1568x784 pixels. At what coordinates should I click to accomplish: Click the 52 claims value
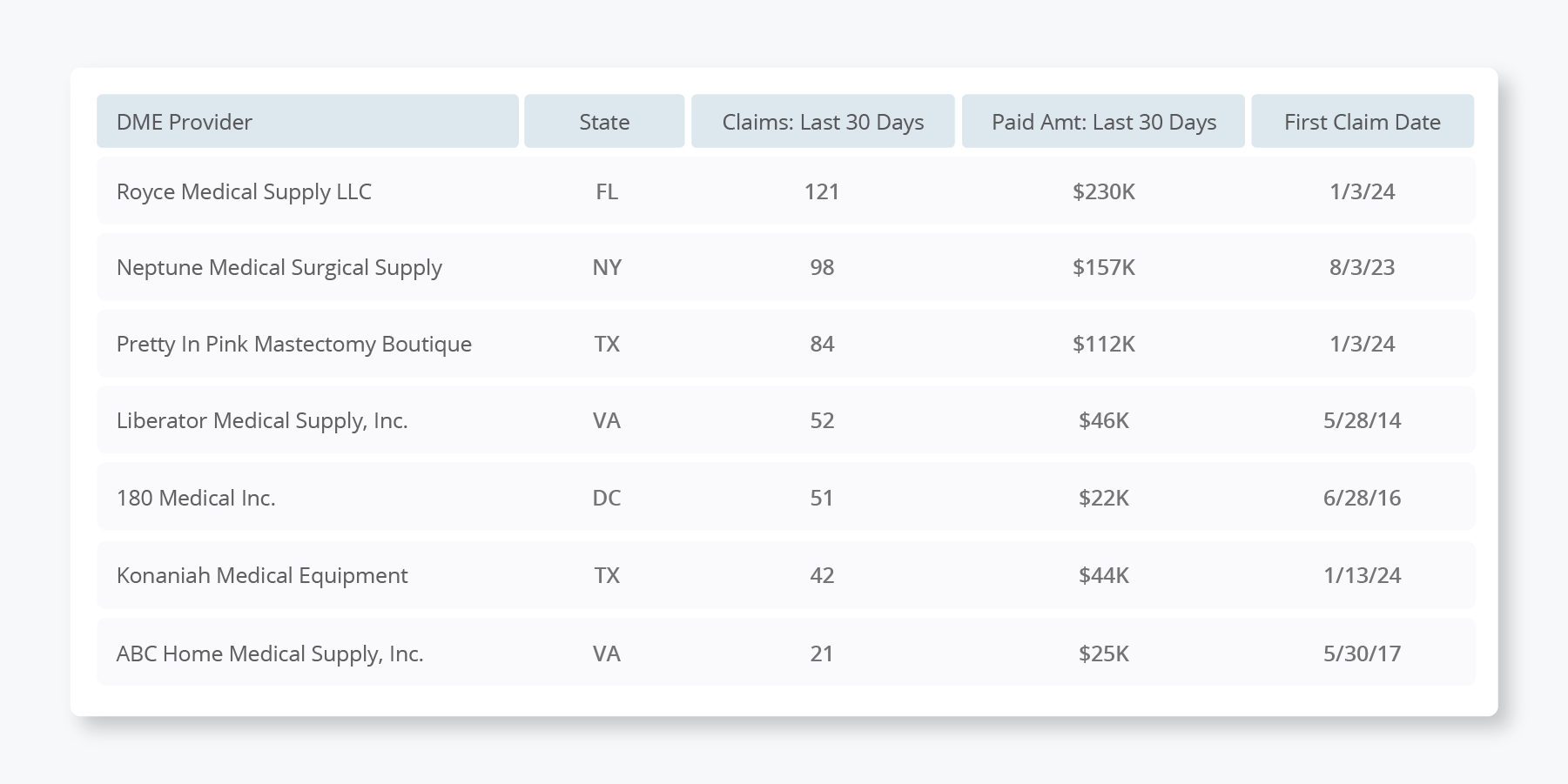[822, 420]
